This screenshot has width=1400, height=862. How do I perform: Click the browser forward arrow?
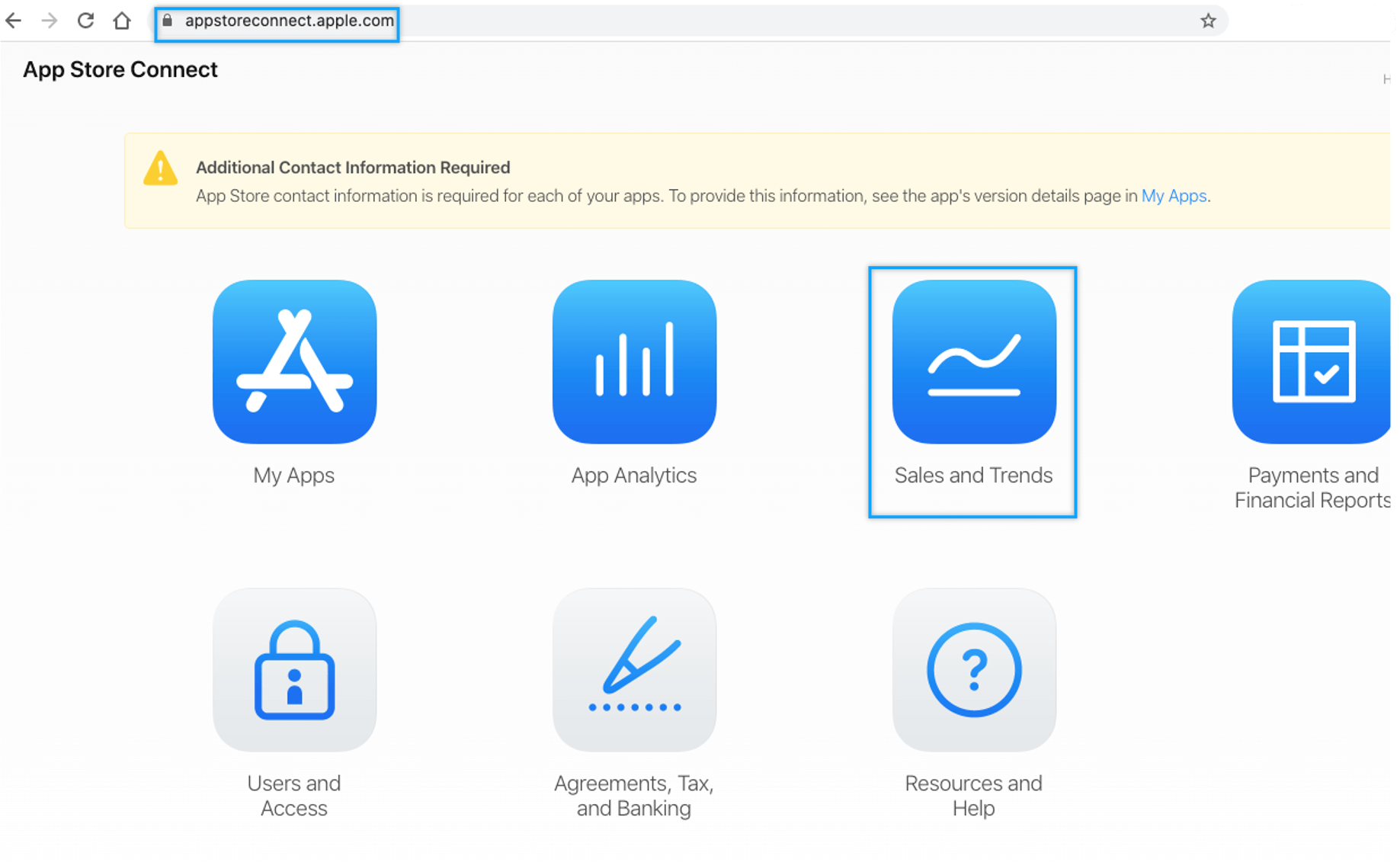point(50,21)
